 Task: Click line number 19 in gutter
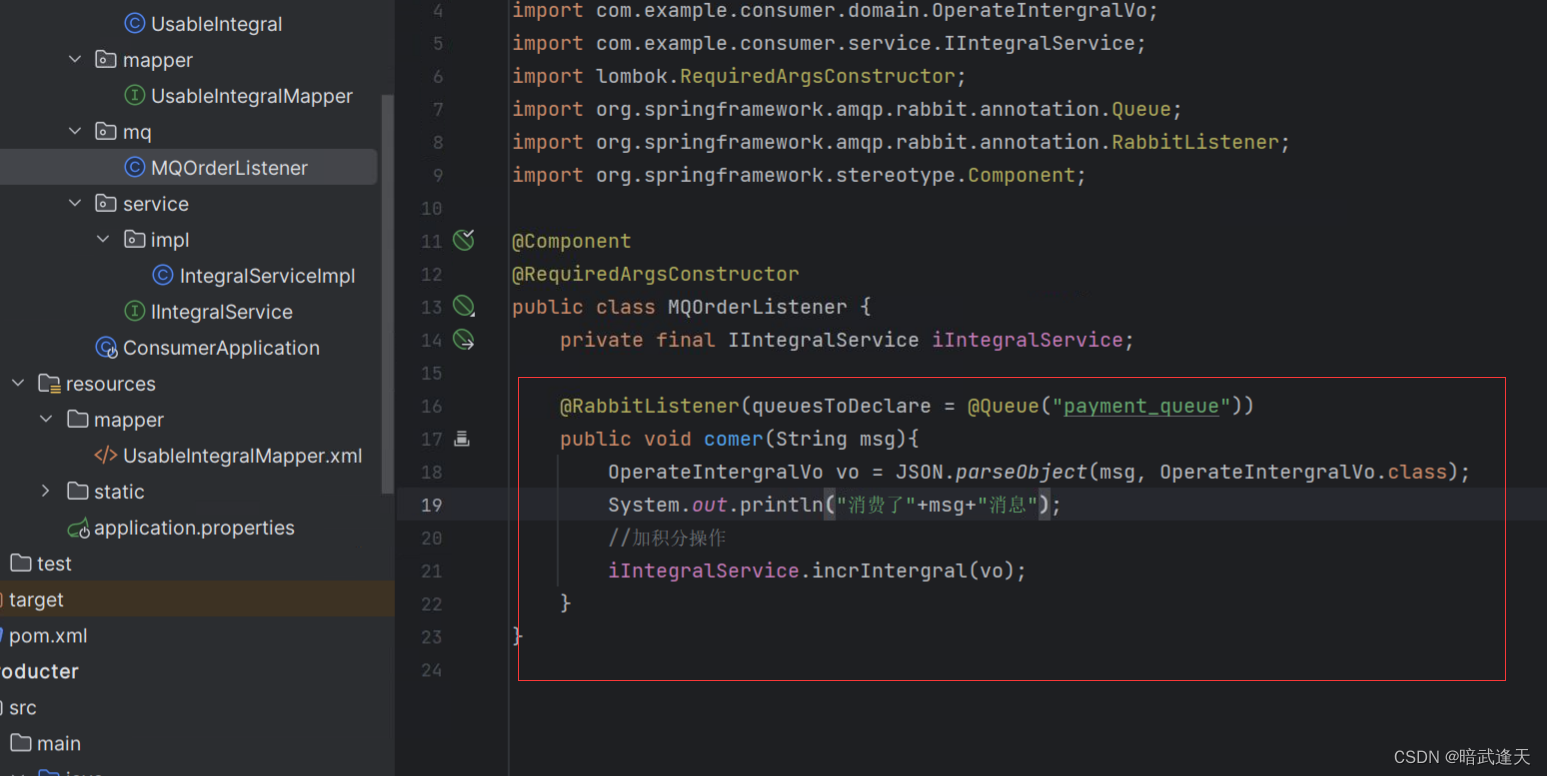click(x=431, y=505)
